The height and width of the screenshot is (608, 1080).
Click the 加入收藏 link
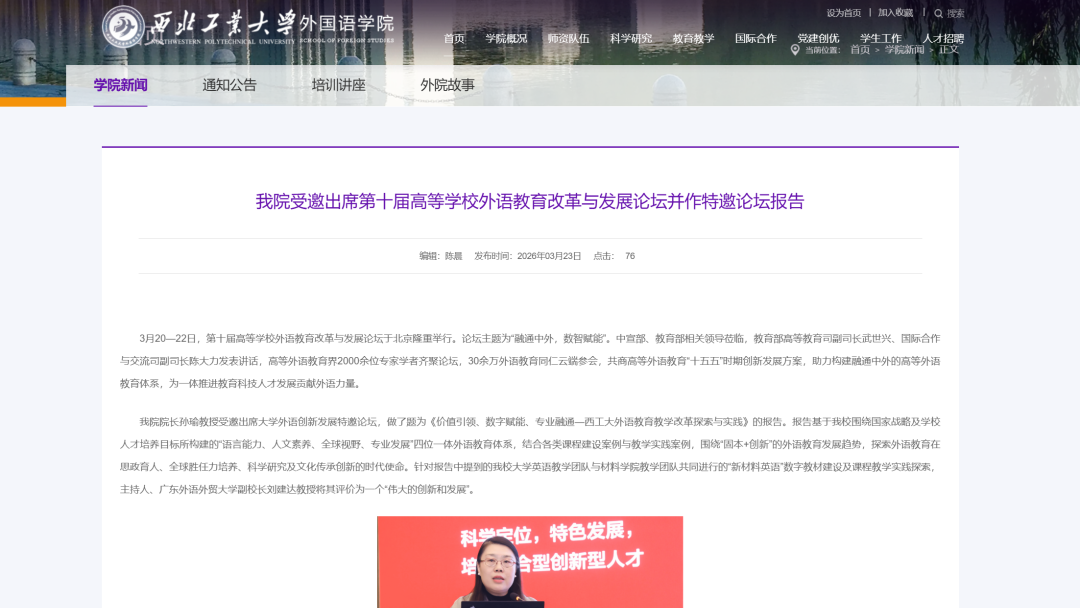click(x=895, y=13)
